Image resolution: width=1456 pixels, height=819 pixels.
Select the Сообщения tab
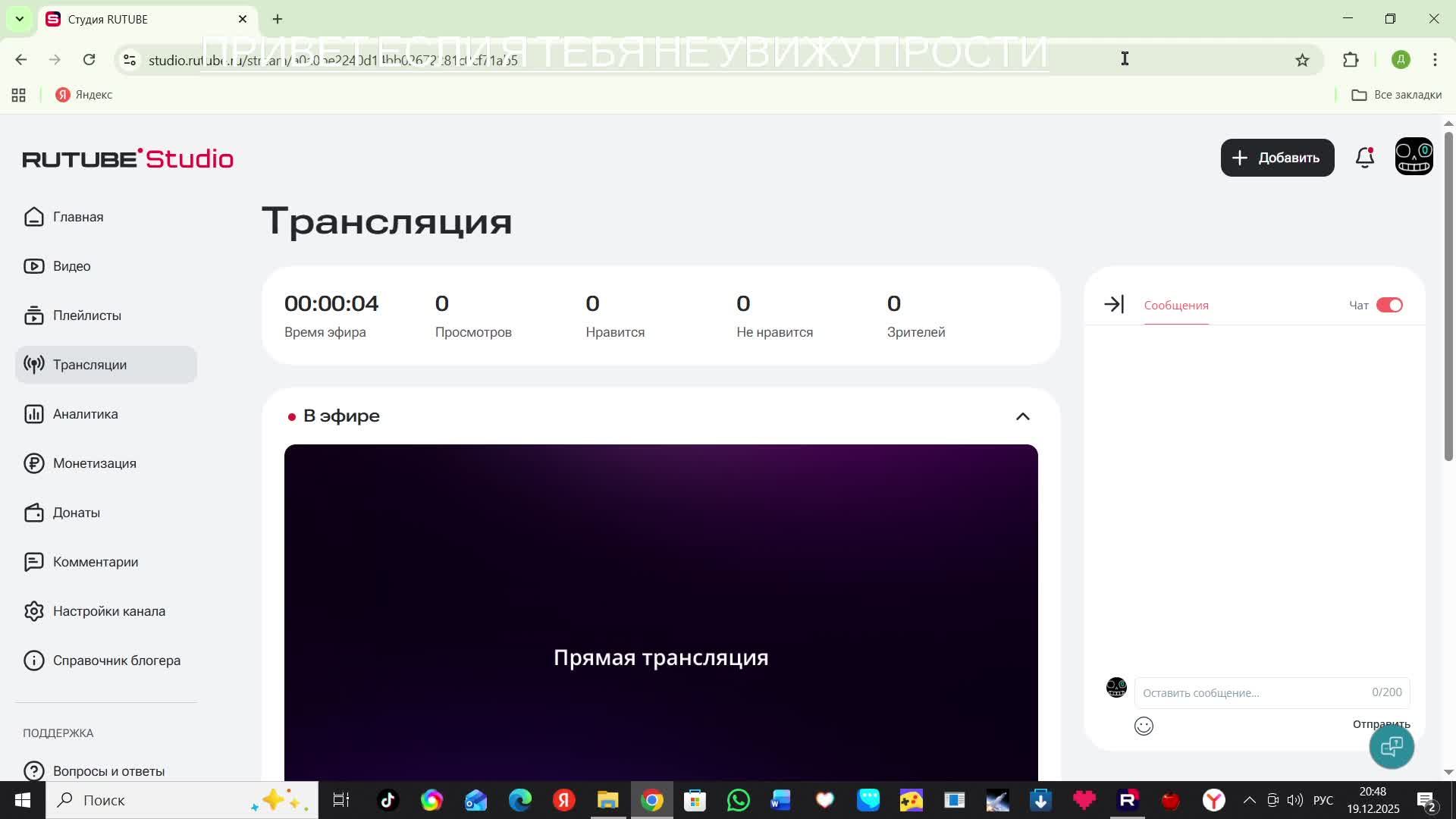(x=1175, y=305)
